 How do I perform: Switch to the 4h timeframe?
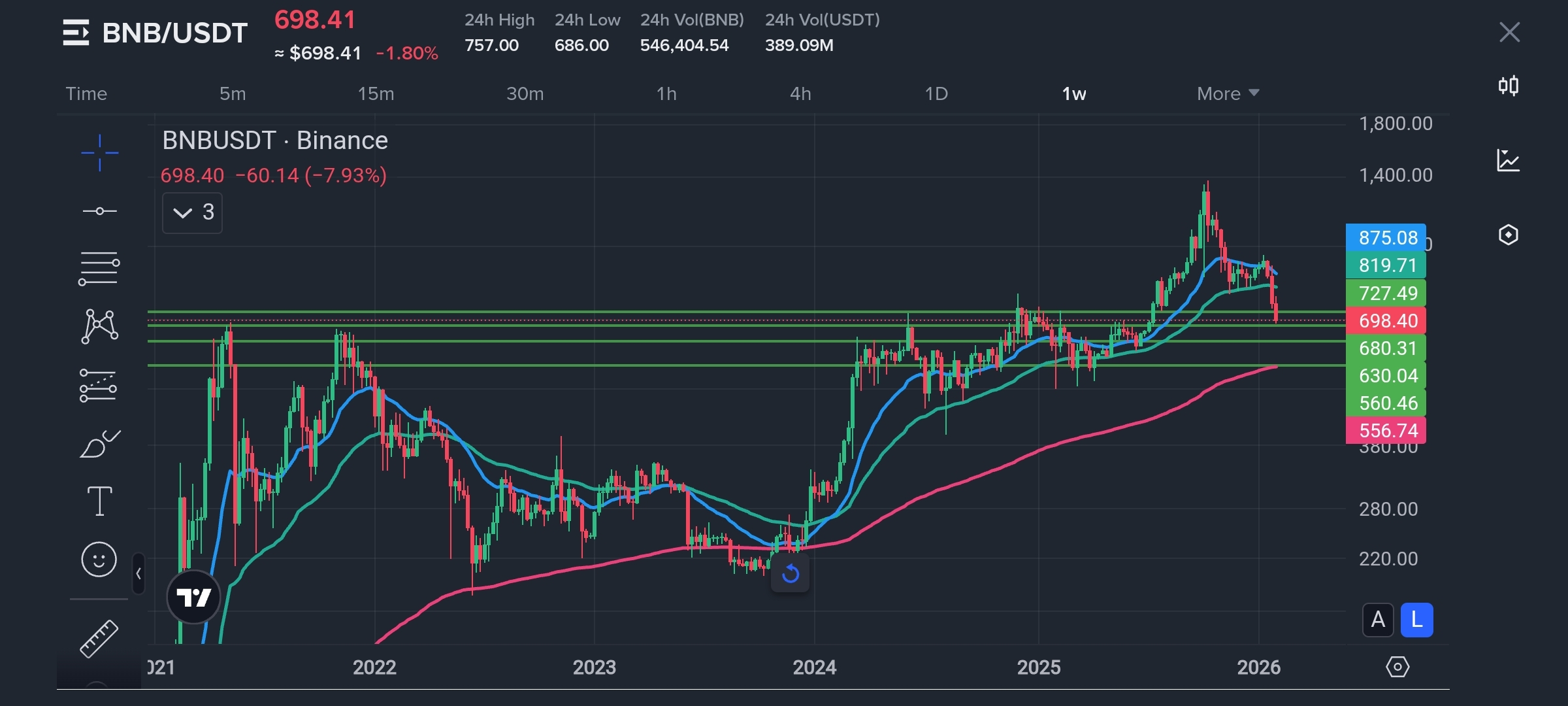800,93
